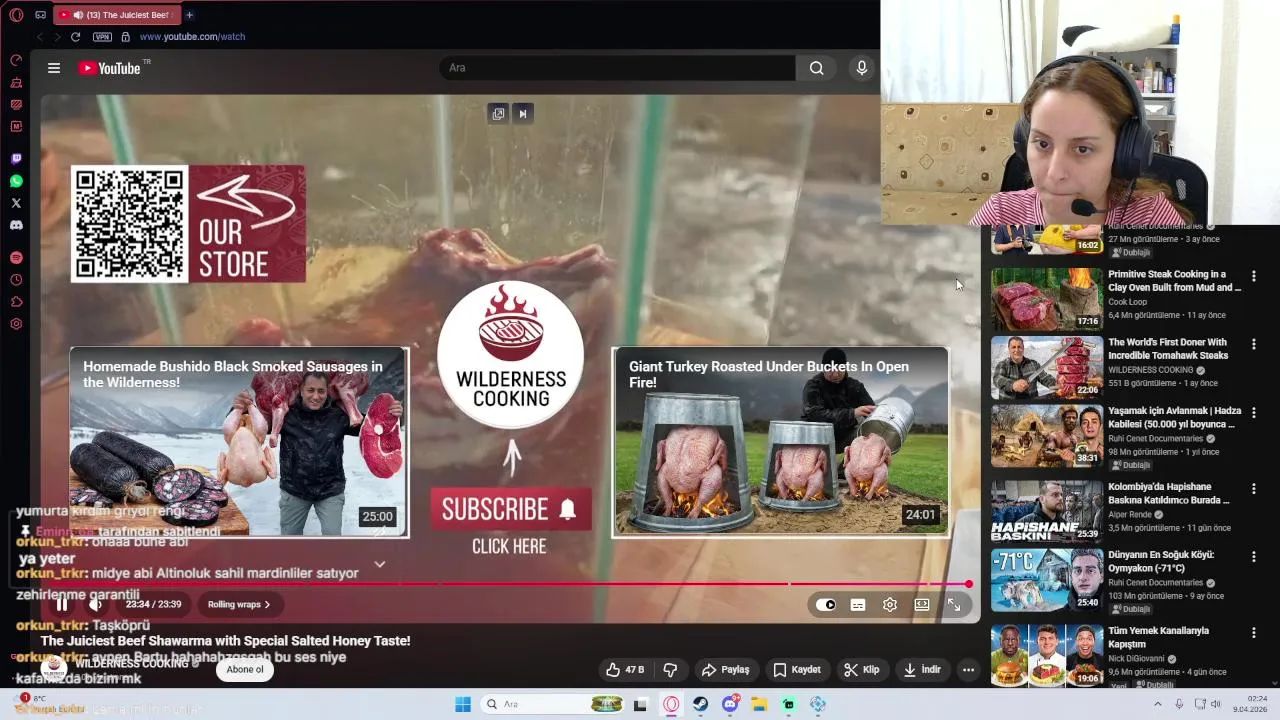Subscribe with the Abone ol button
1280x720 pixels.
[x=245, y=670]
